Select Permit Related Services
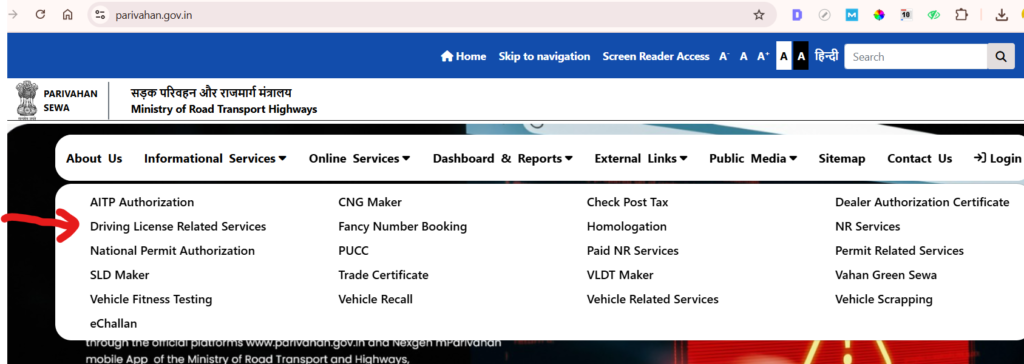The height and width of the screenshot is (364, 1024). coord(899,250)
